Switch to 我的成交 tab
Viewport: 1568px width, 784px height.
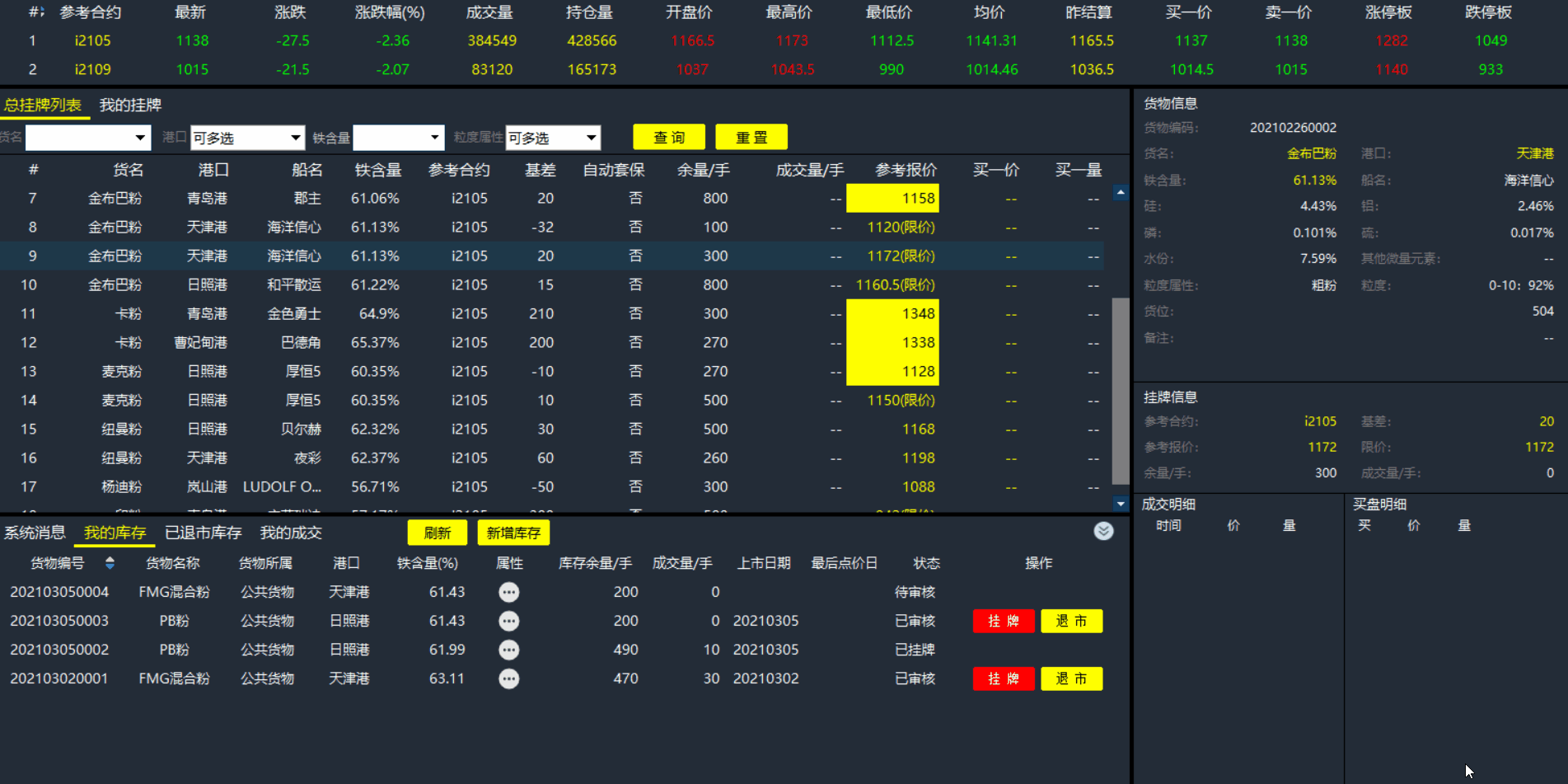(291, 533)
